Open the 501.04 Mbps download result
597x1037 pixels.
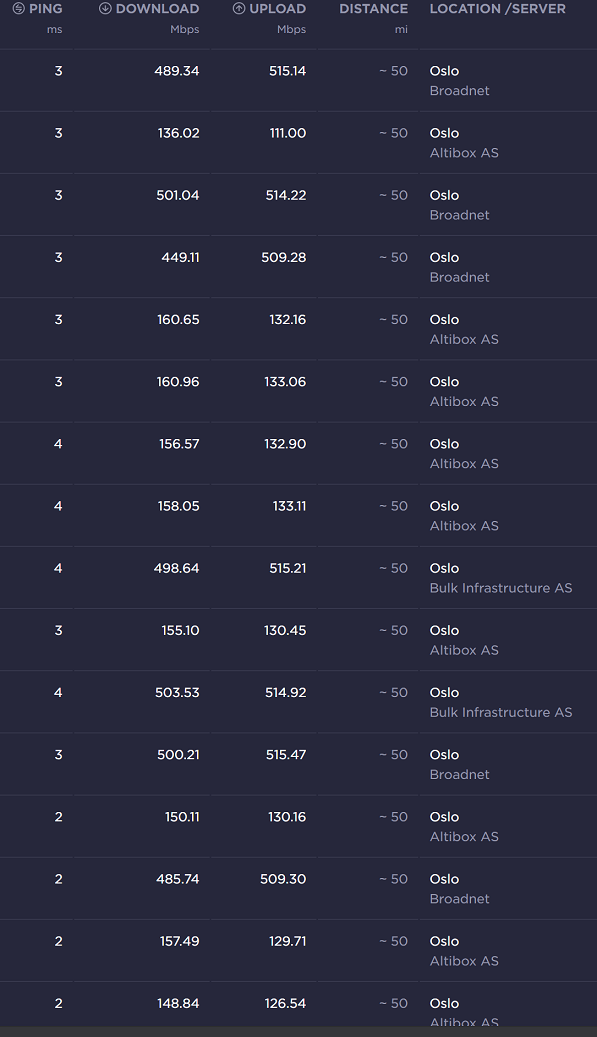tap(298, 205)
